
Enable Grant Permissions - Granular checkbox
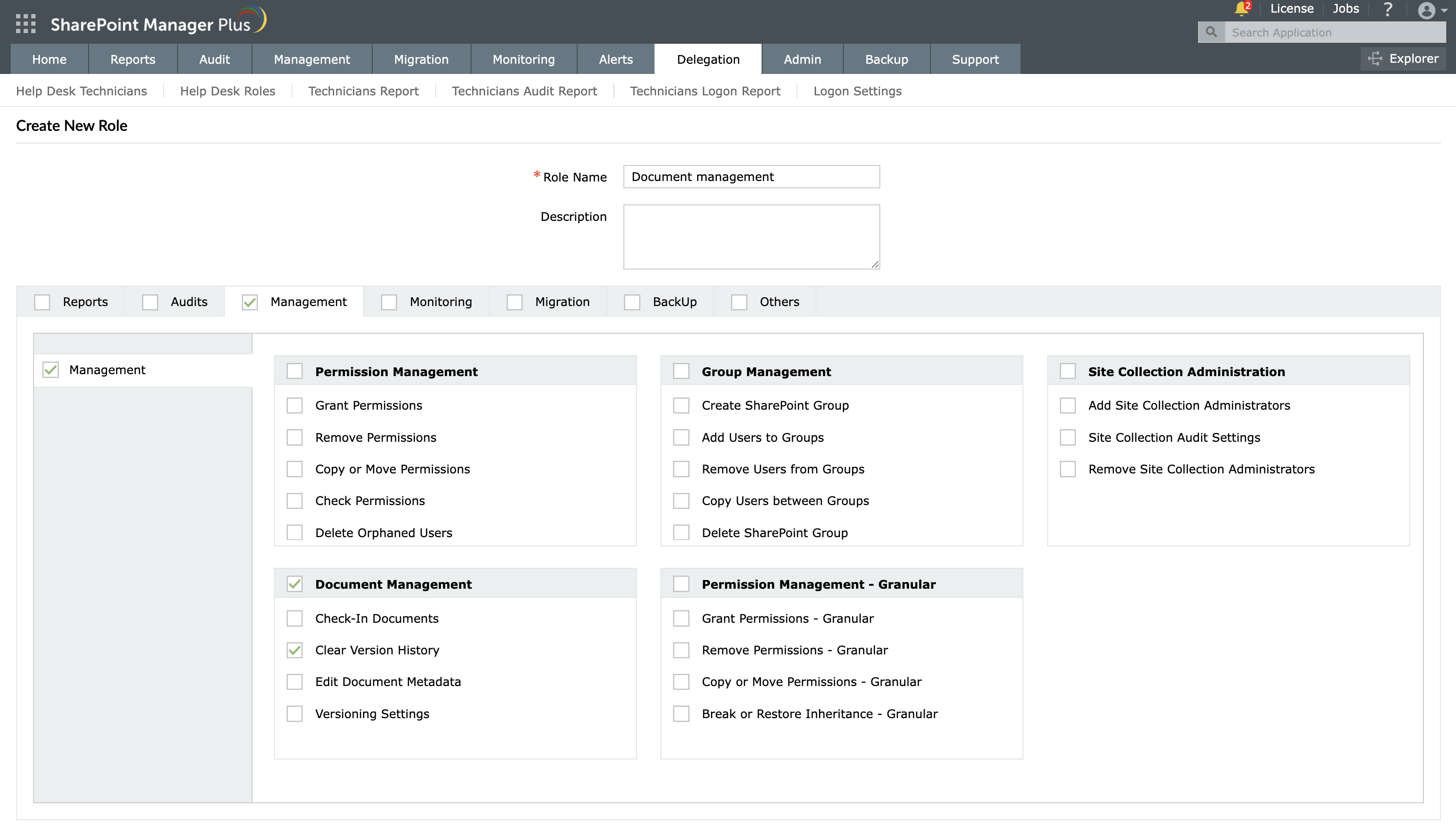click(x=681, y=619)
